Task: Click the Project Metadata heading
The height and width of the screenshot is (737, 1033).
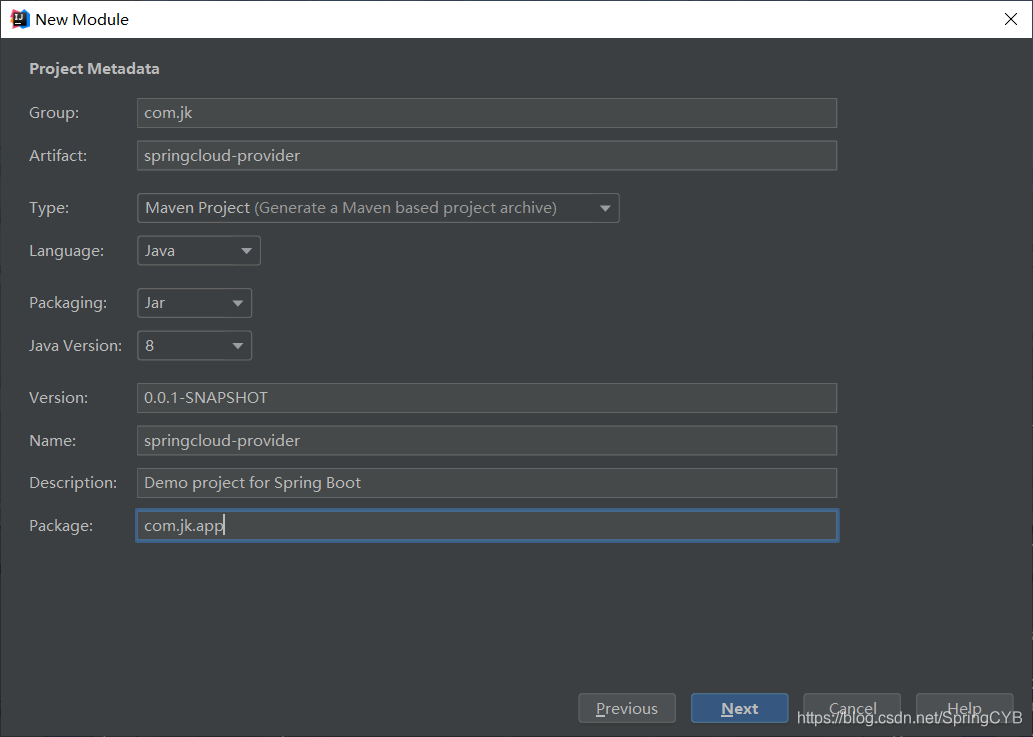Action: (x=94, y=68)
